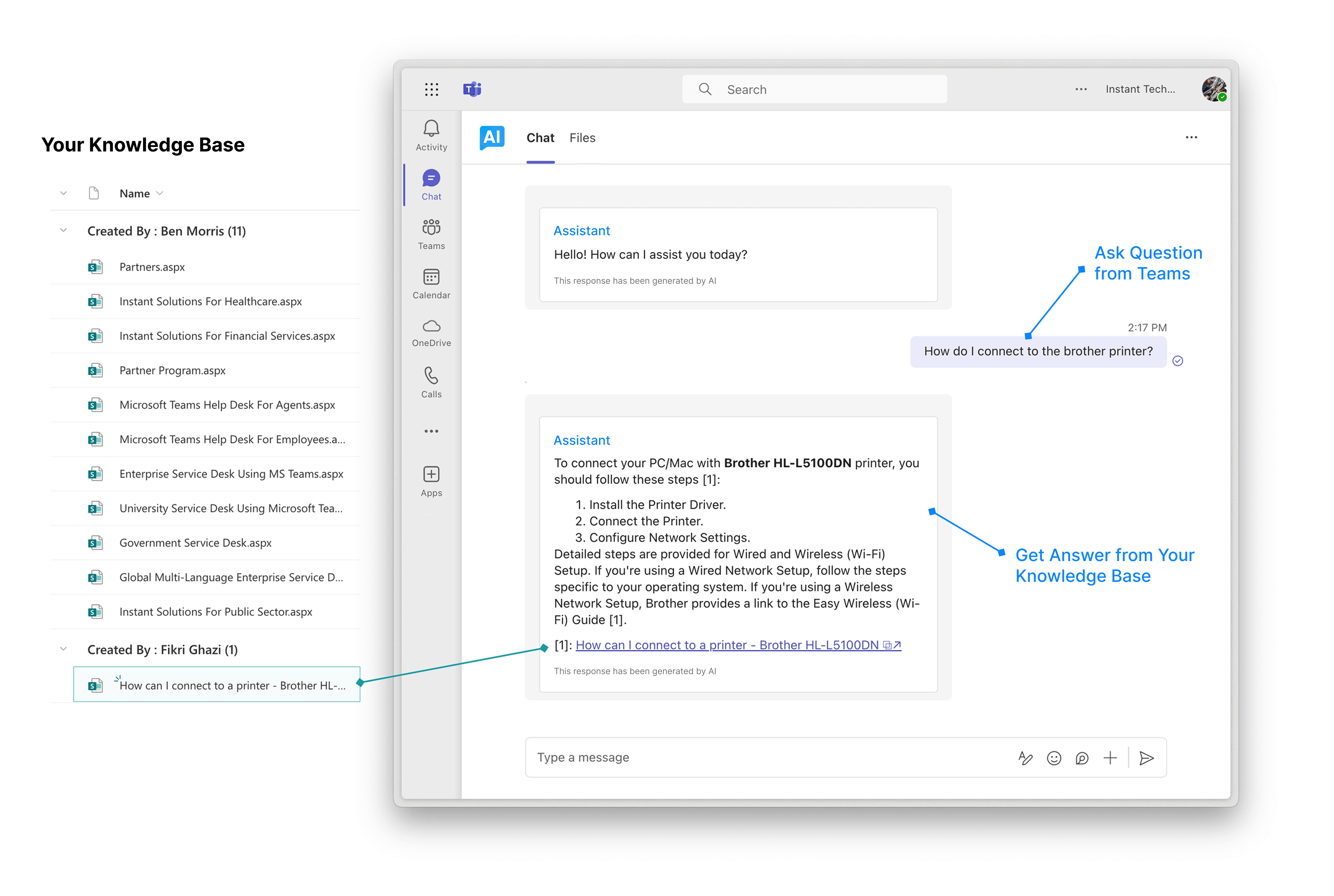The height and width of the screenshot is (896, 1334).
Task: Collapse the Created By Ben Morris group
Action: pyautogui.click(x=63, y=230)
